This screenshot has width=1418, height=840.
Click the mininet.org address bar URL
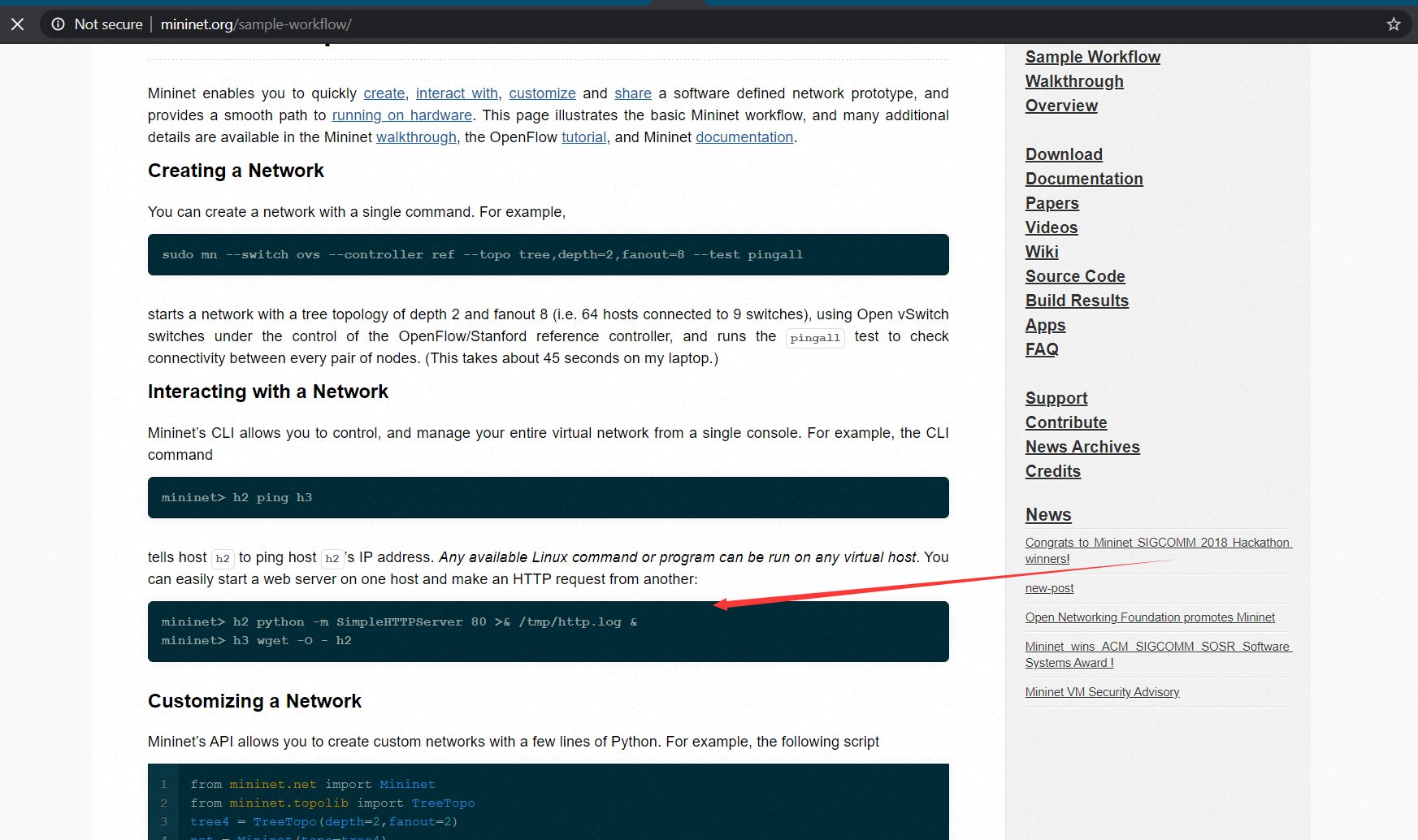256,24
